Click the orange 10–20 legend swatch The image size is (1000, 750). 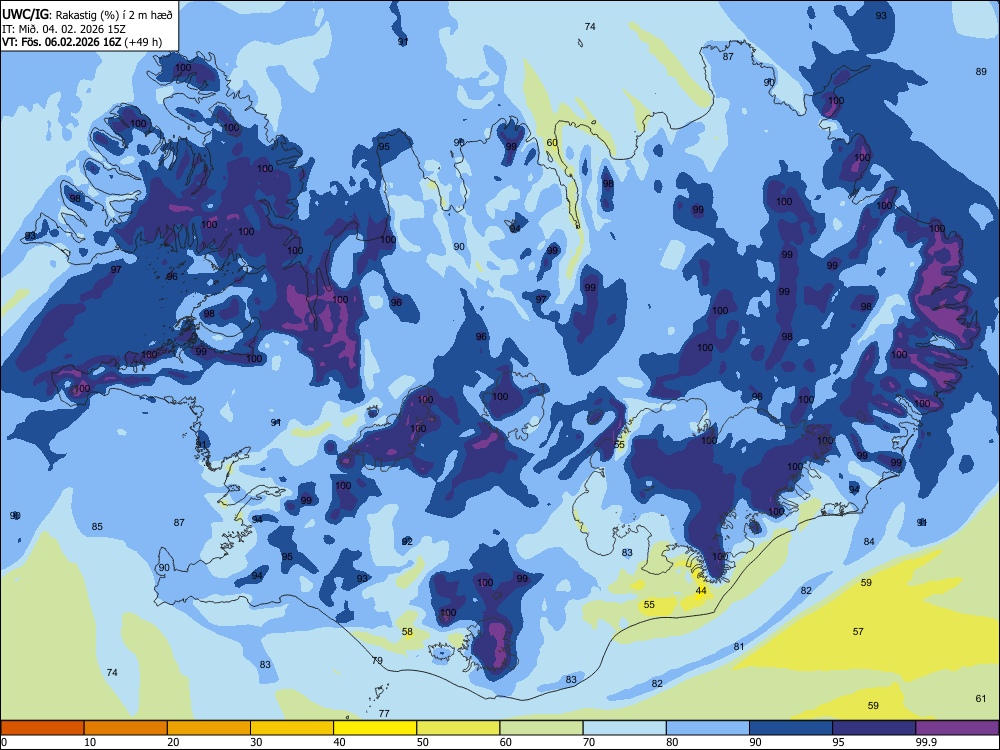click(x=126, y=728)
